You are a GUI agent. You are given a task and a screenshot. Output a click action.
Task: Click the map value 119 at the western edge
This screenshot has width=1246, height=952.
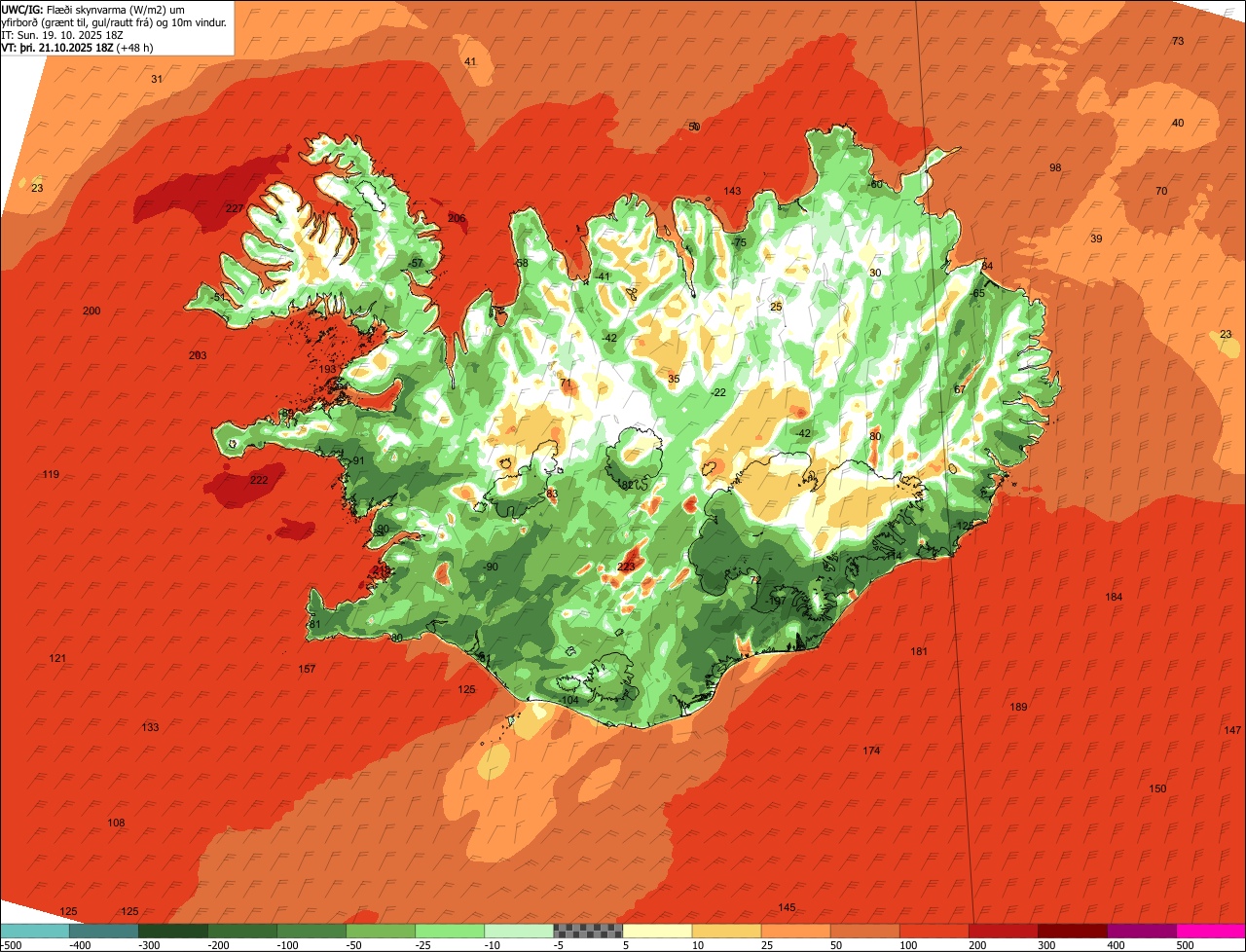point(51,474)
